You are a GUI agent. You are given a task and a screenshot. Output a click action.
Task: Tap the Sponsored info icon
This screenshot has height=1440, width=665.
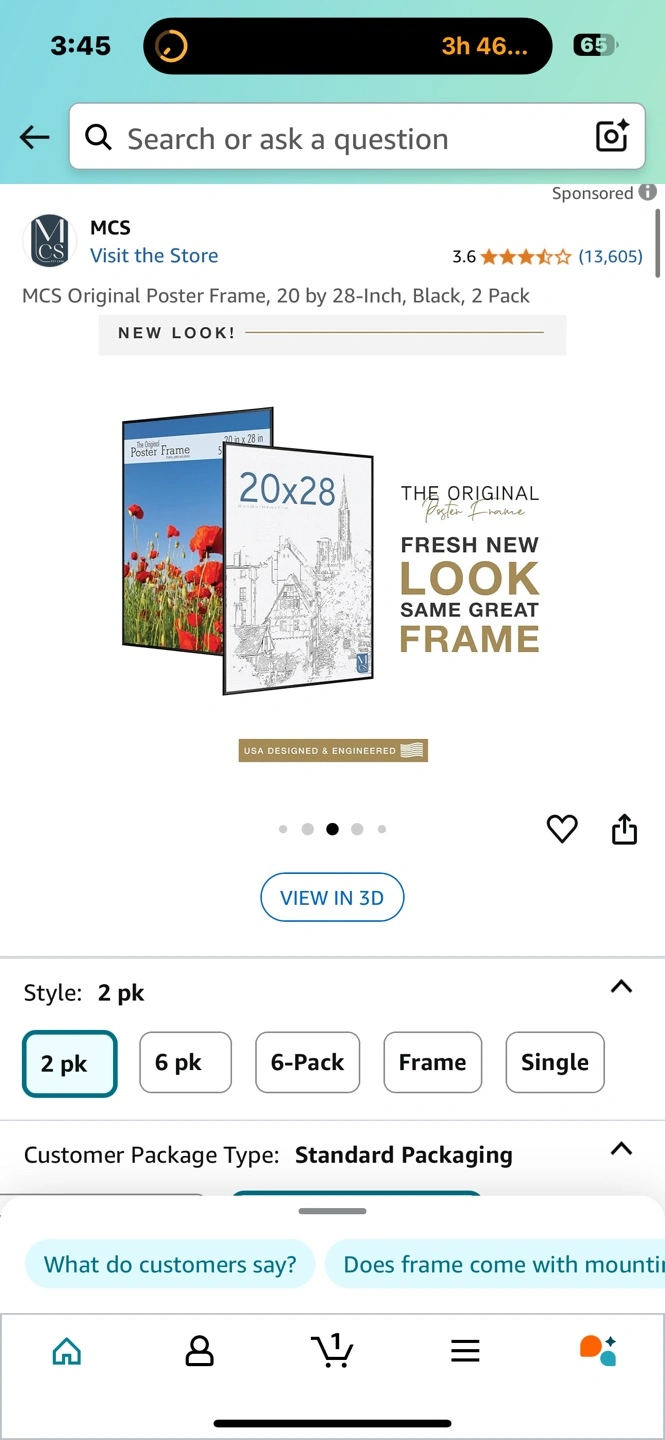(648, 192)
